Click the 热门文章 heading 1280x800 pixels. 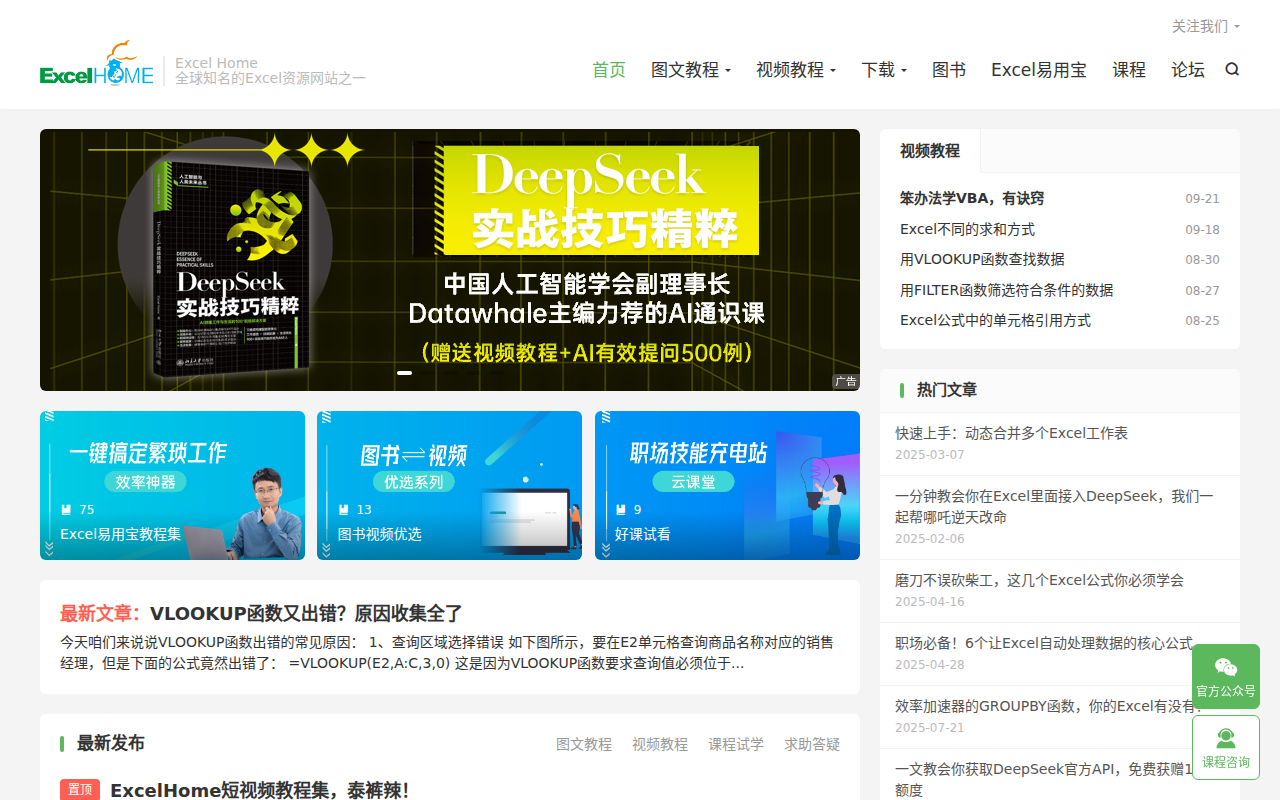click(947, 390)
